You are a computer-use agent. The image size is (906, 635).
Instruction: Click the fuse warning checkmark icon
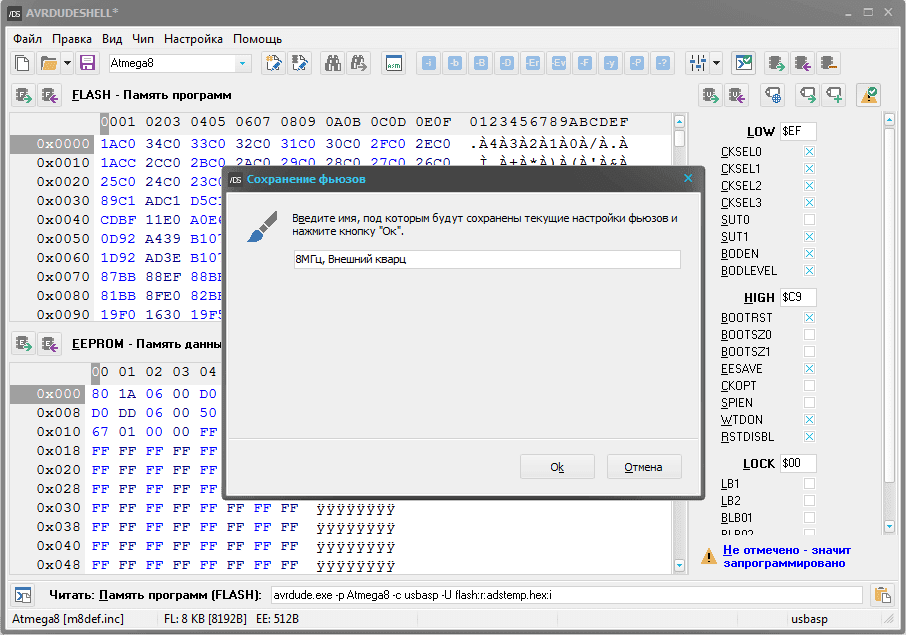pyautogui.click(x=869, y=95)
